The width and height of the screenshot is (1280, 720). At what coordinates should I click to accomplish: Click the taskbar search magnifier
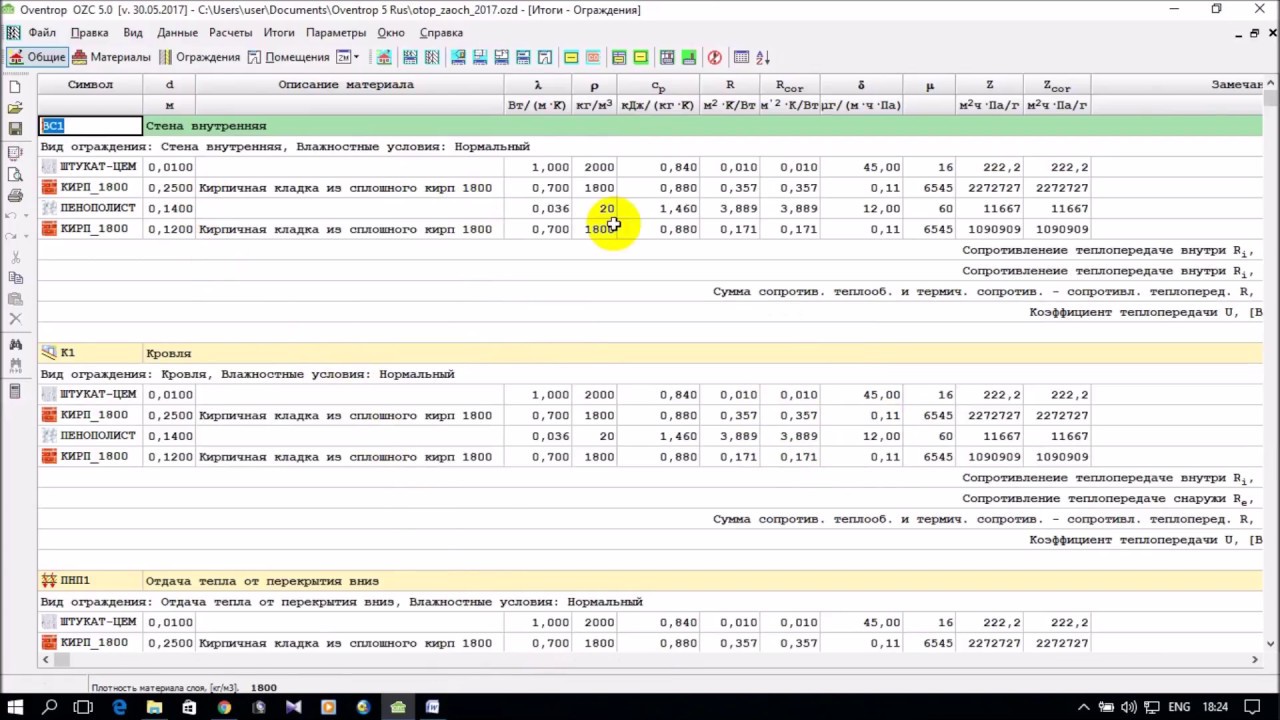tap(50, 707)
